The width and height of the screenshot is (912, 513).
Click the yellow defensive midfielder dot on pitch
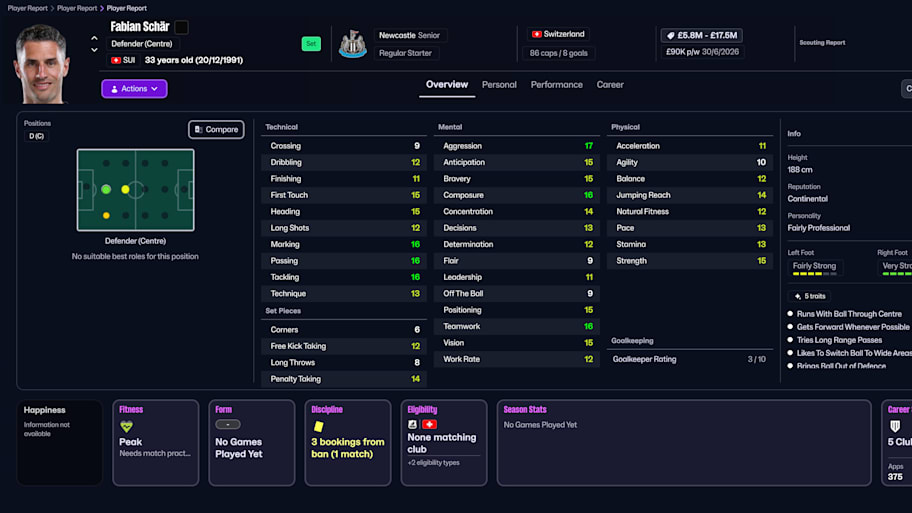125,189
